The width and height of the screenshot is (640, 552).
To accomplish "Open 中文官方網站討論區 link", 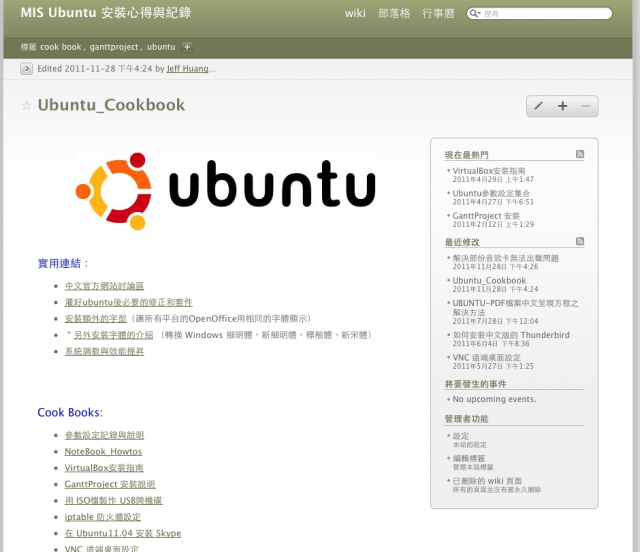I will [x=104, y=286].
